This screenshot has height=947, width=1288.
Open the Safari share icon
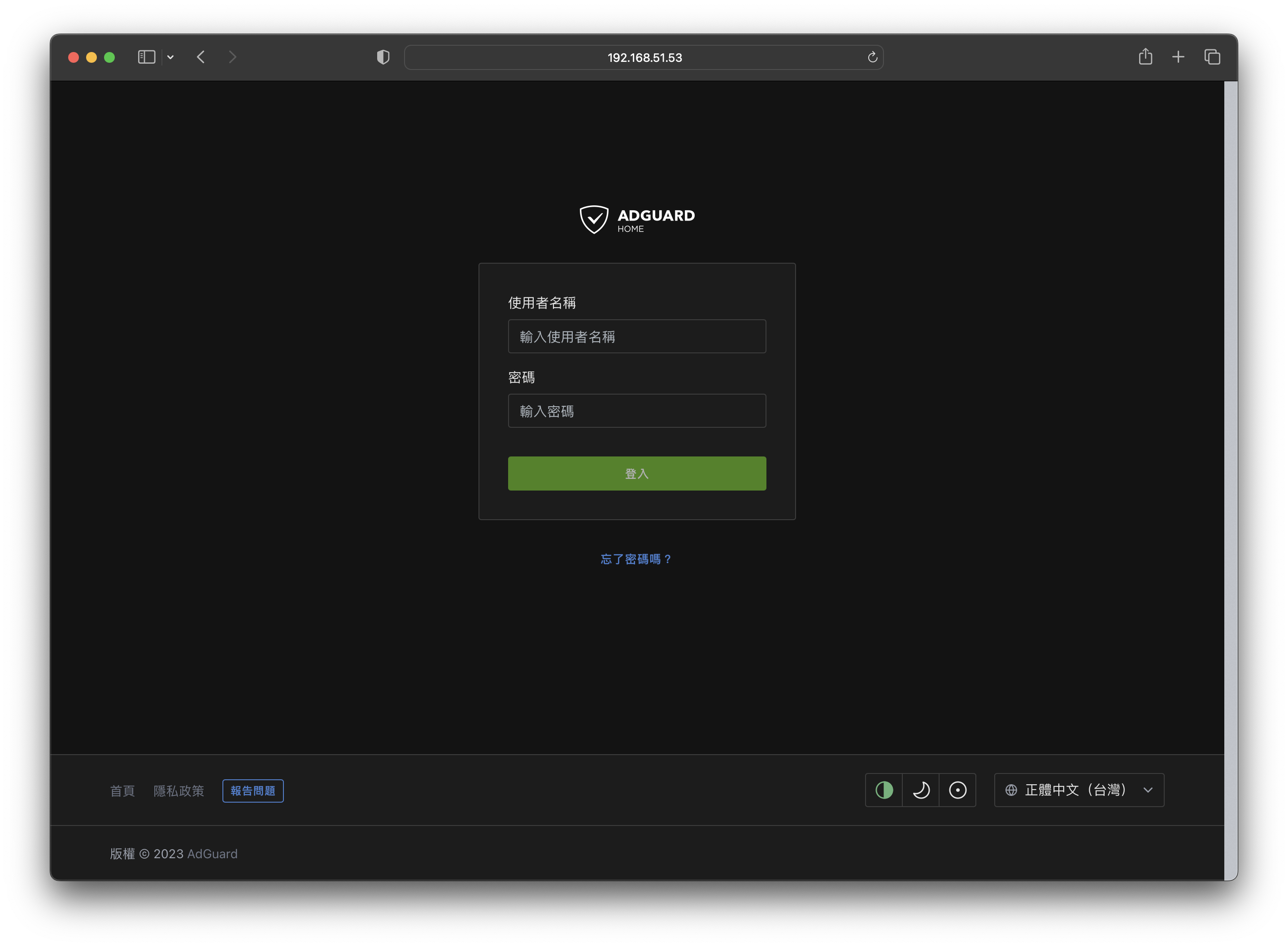(x=1144, y=57)
